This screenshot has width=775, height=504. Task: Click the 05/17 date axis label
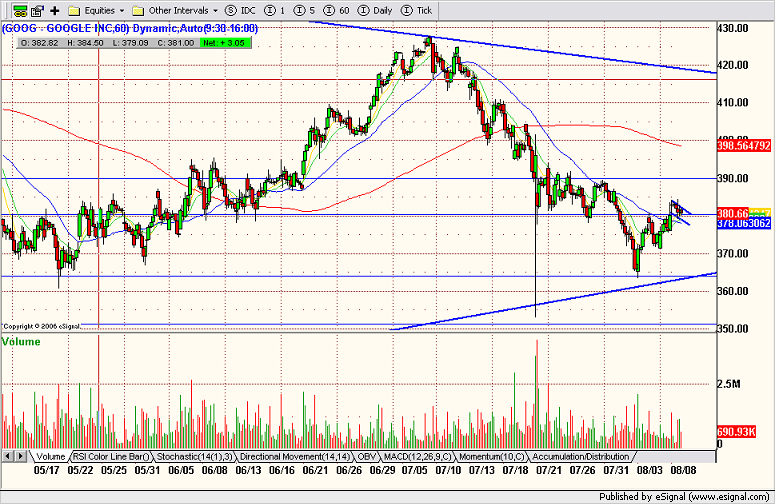pyautogui.click(x=46, y=470)
